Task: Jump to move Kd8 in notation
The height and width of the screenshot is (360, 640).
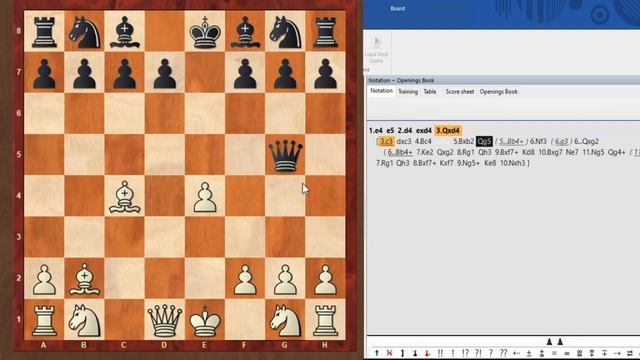Action: (528, 152)
